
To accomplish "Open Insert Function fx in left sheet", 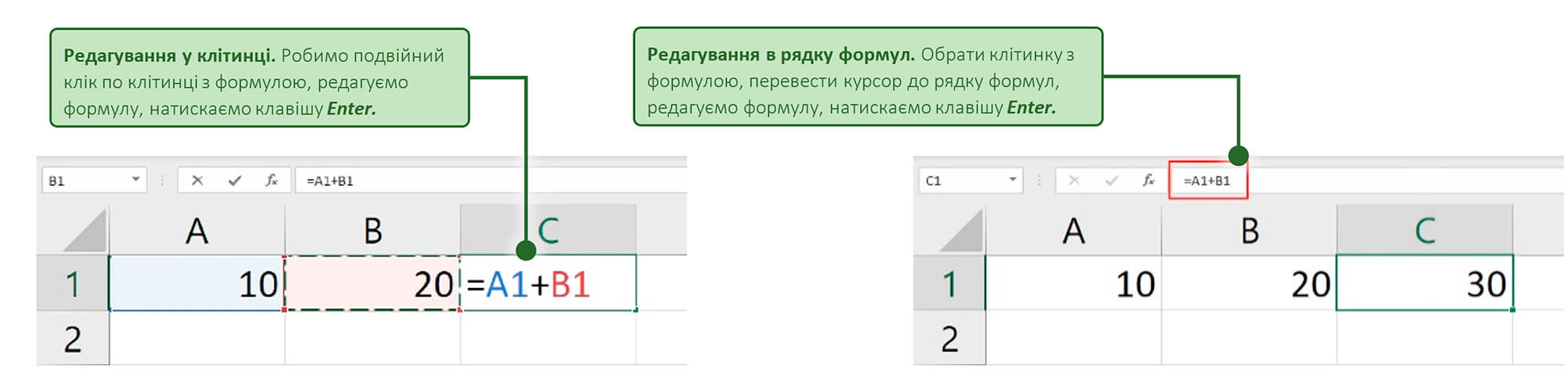I will pos(271,180).
